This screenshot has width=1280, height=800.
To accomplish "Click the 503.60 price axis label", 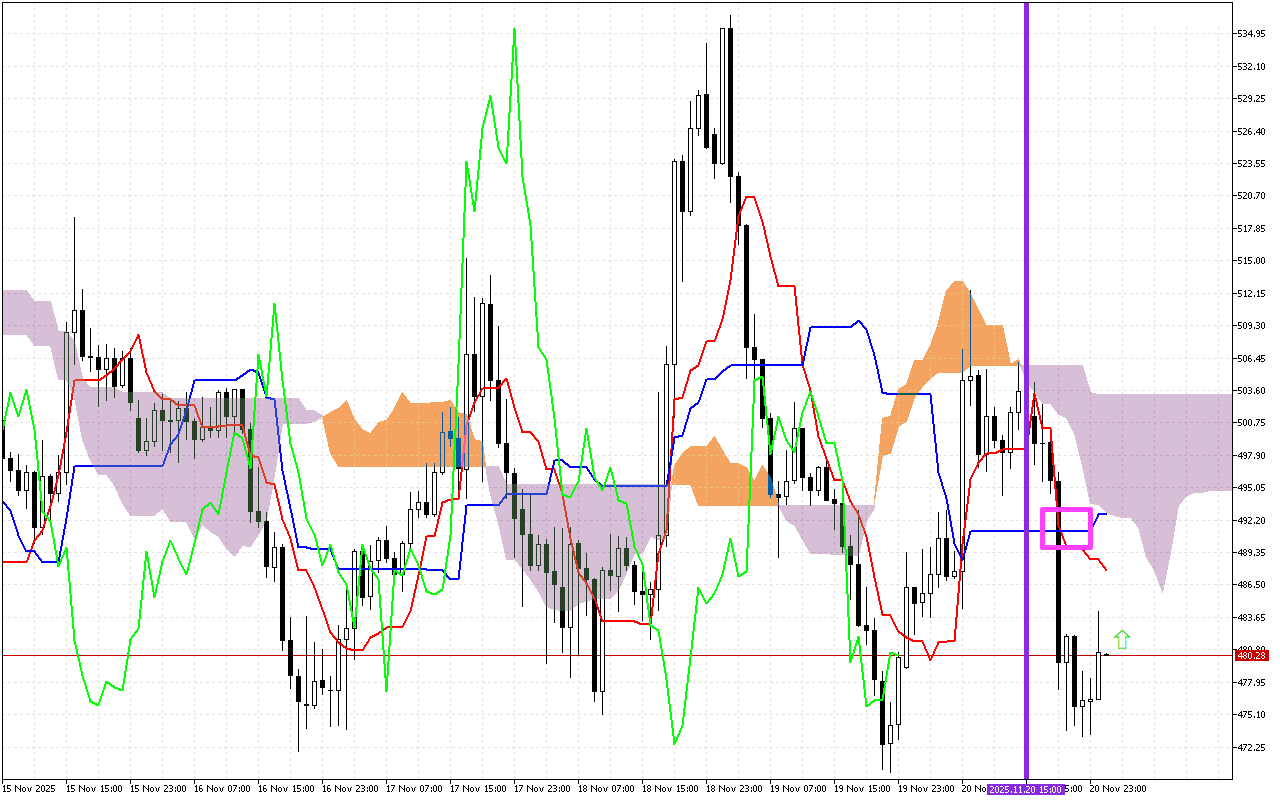I will (x=1252, y=391).
